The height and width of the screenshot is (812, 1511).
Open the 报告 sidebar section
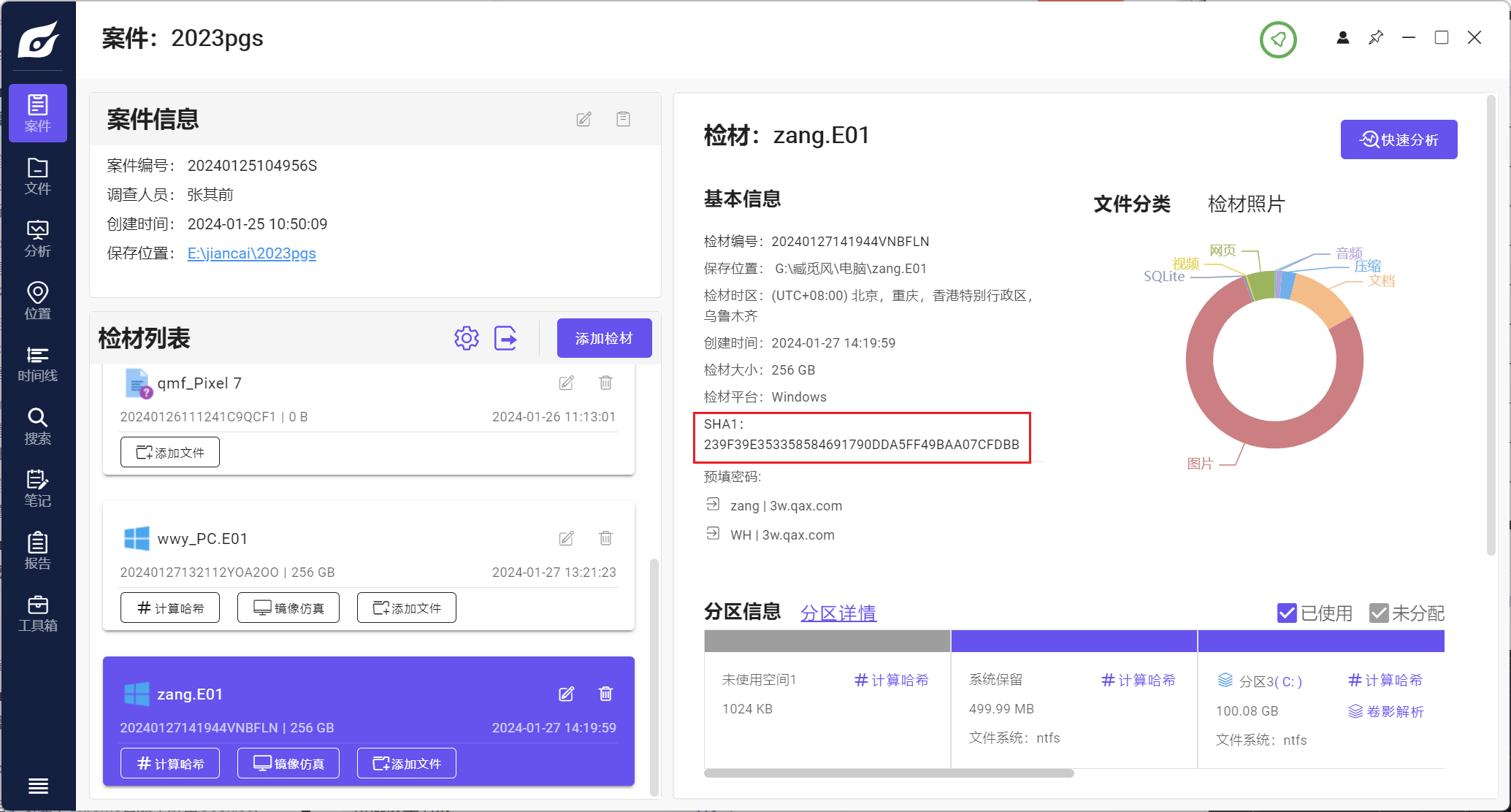point(38,551)
